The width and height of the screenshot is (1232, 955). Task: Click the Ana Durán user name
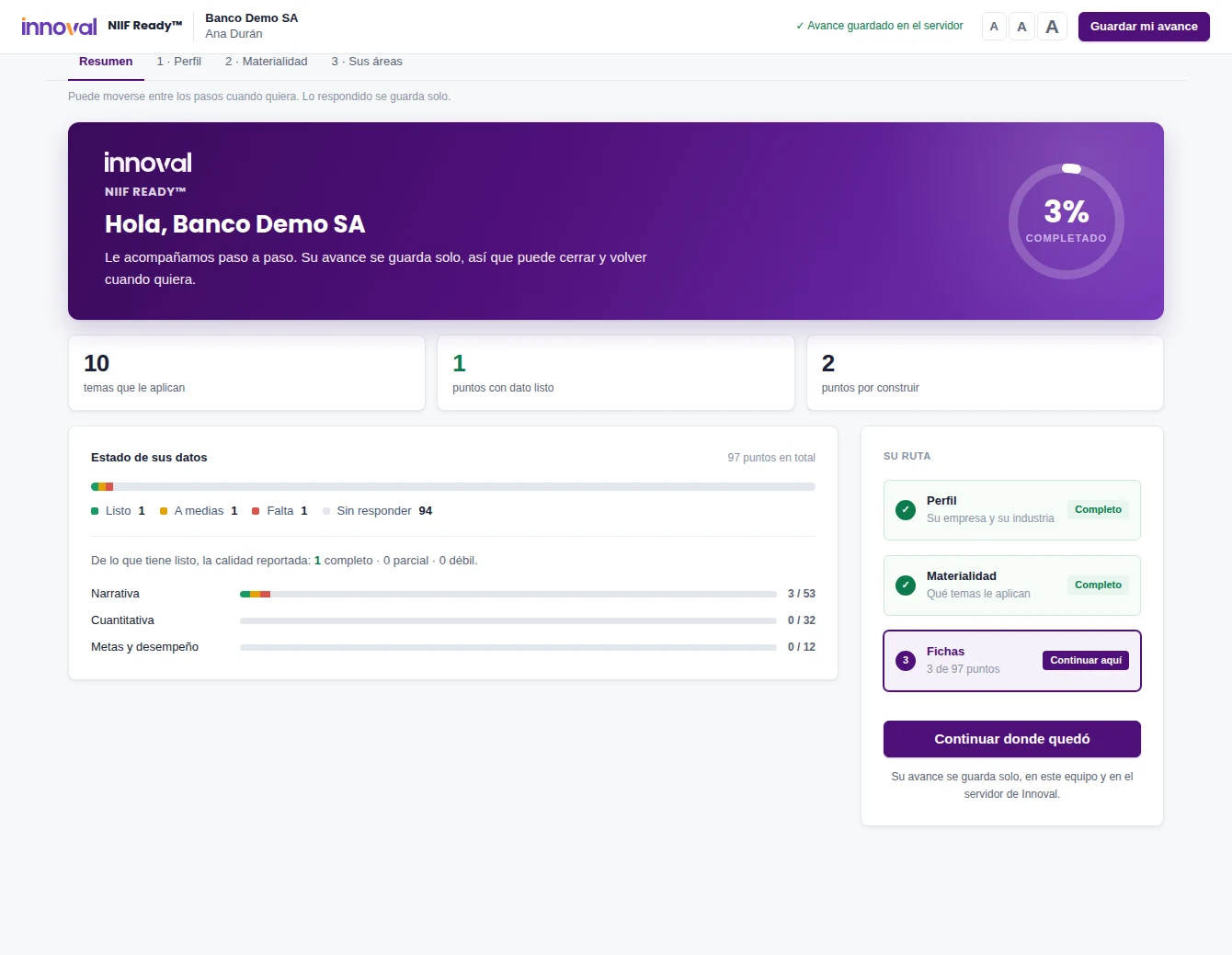(x=234, y=34)
